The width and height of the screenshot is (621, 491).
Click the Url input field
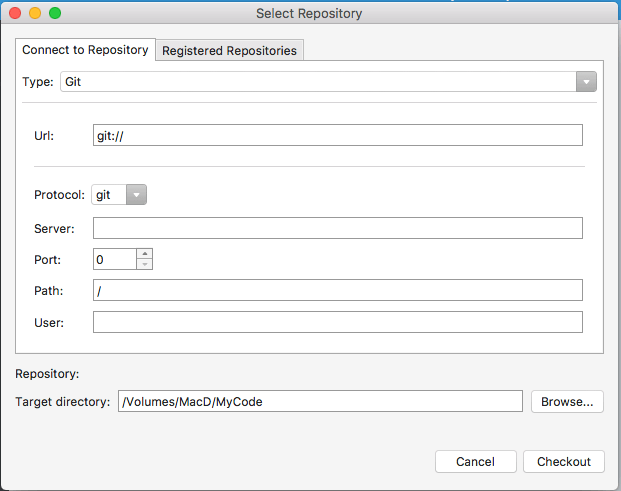337,135
